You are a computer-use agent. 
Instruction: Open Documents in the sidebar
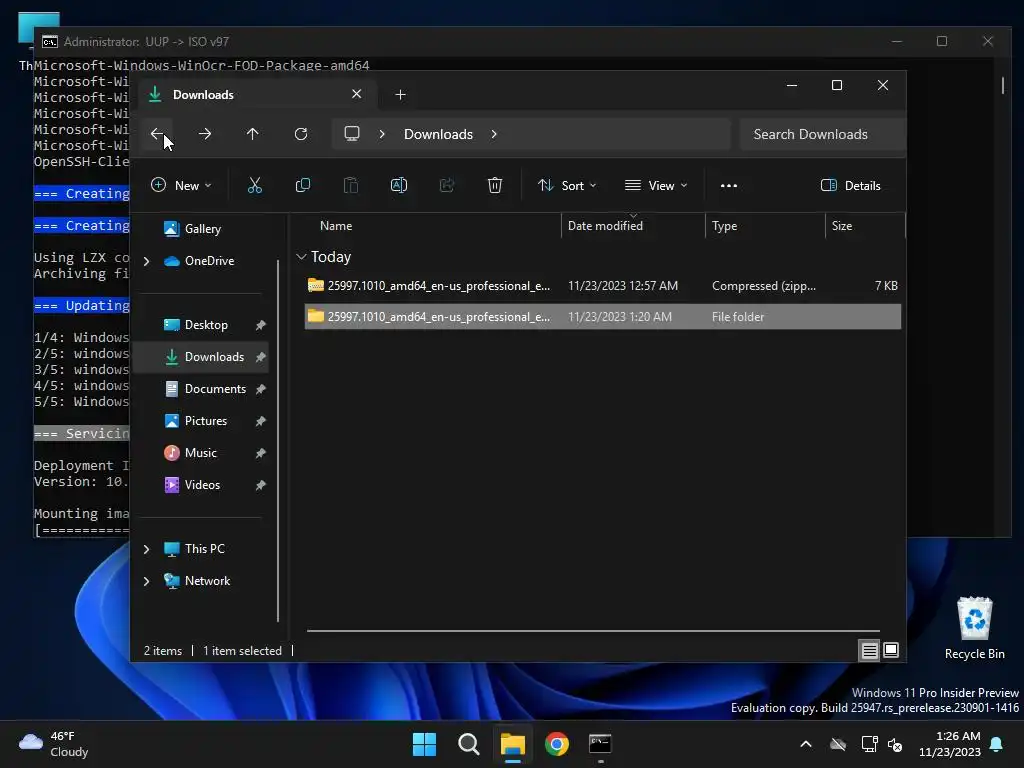coord(215,389)
